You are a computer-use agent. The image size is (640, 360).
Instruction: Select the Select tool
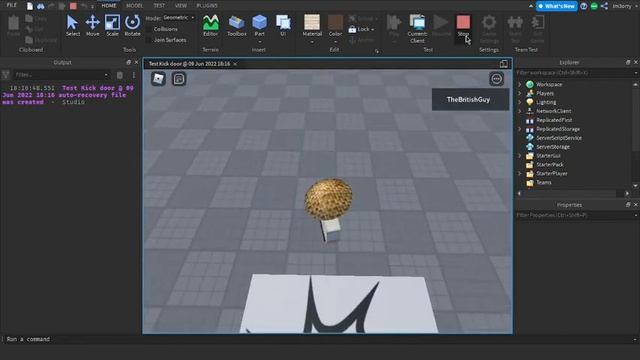73,25
